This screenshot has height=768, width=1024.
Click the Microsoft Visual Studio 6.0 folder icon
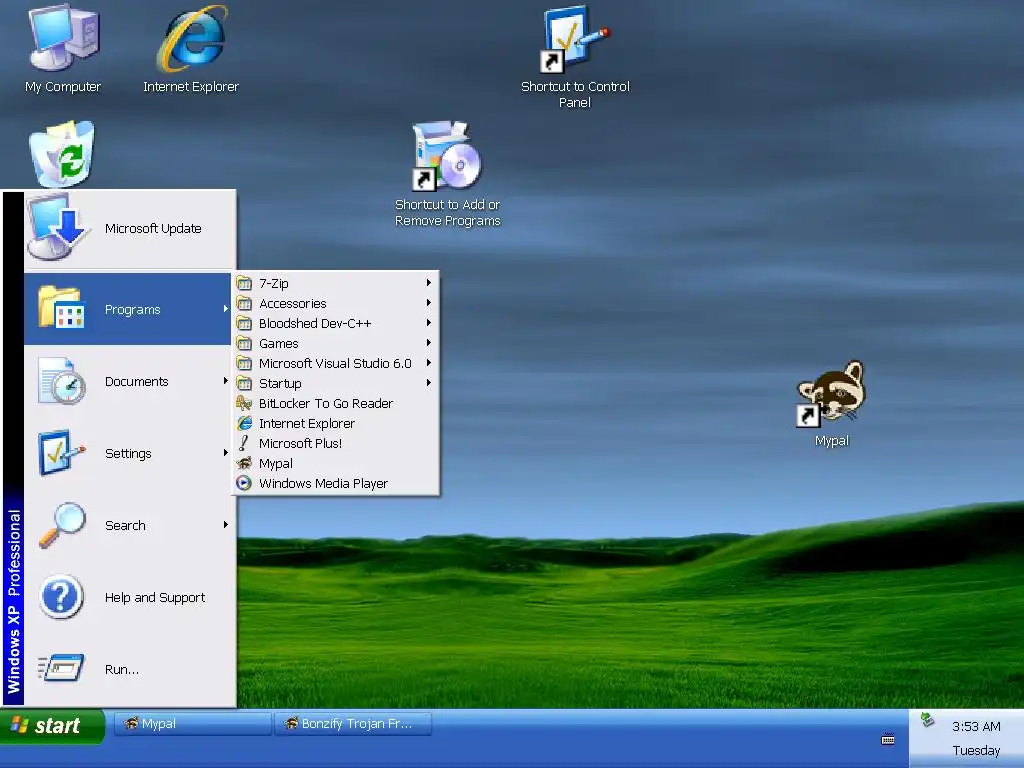244,363
